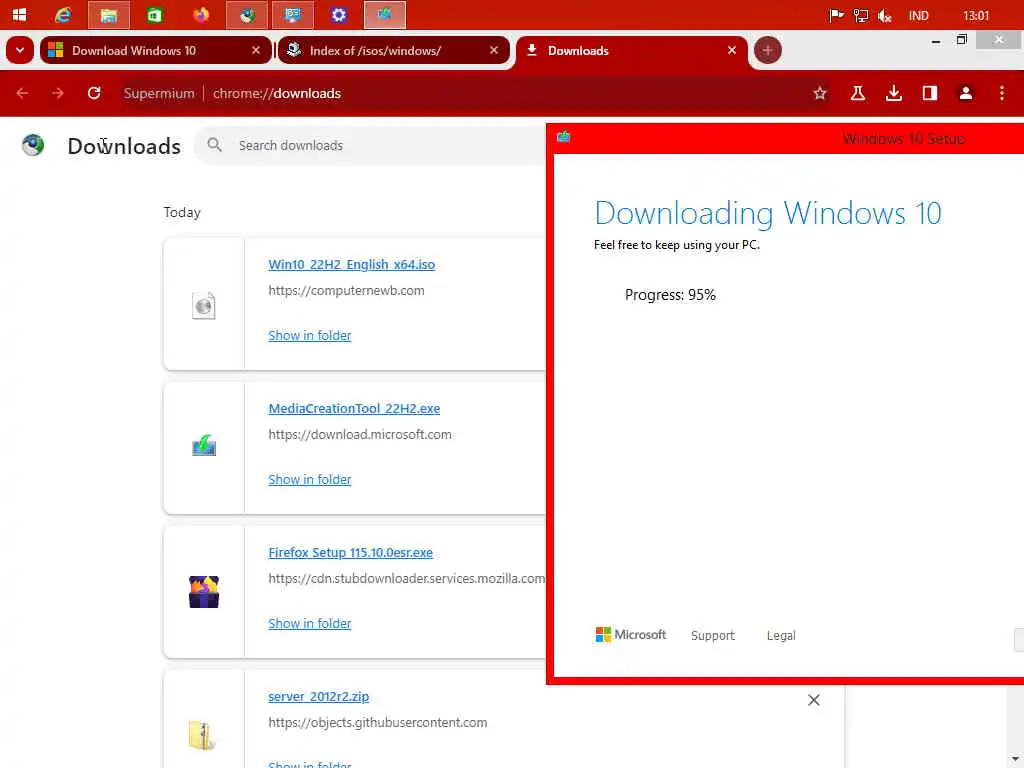Click the https://download.microsoft.com source text
The image size is (1024, 768).
pyautogui.click(x=359, y=435)
